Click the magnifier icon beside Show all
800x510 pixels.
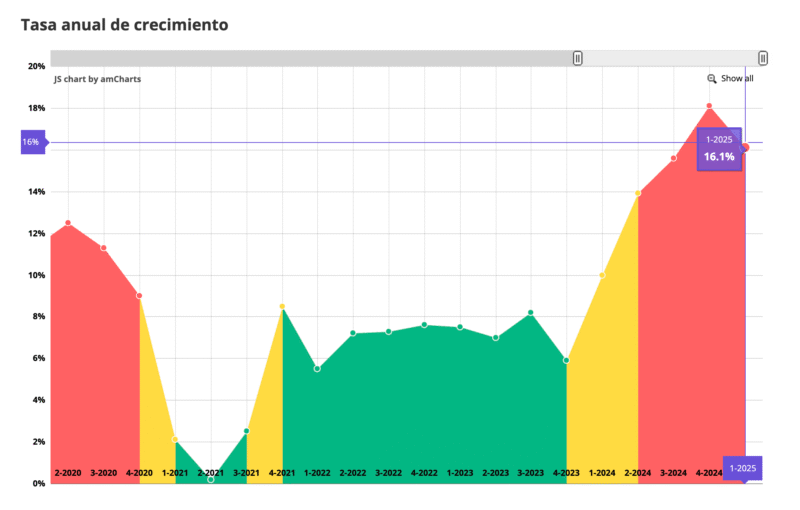click(x=712, y=79)
